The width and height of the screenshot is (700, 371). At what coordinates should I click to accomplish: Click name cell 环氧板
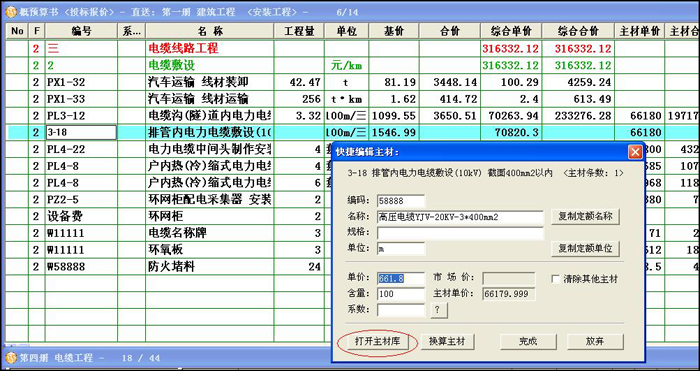[210, 250]
